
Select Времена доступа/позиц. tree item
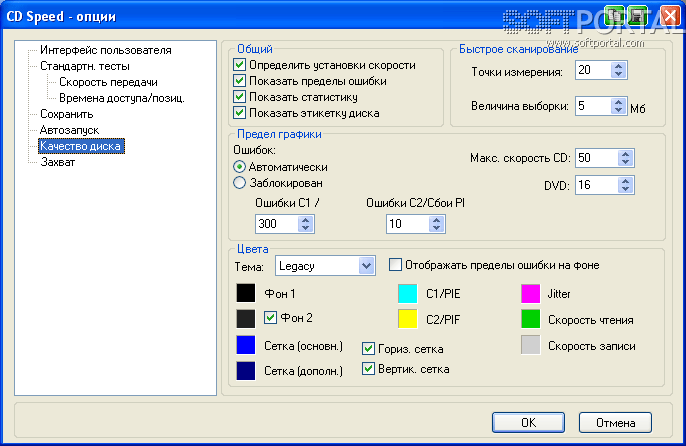click(122, 98)
